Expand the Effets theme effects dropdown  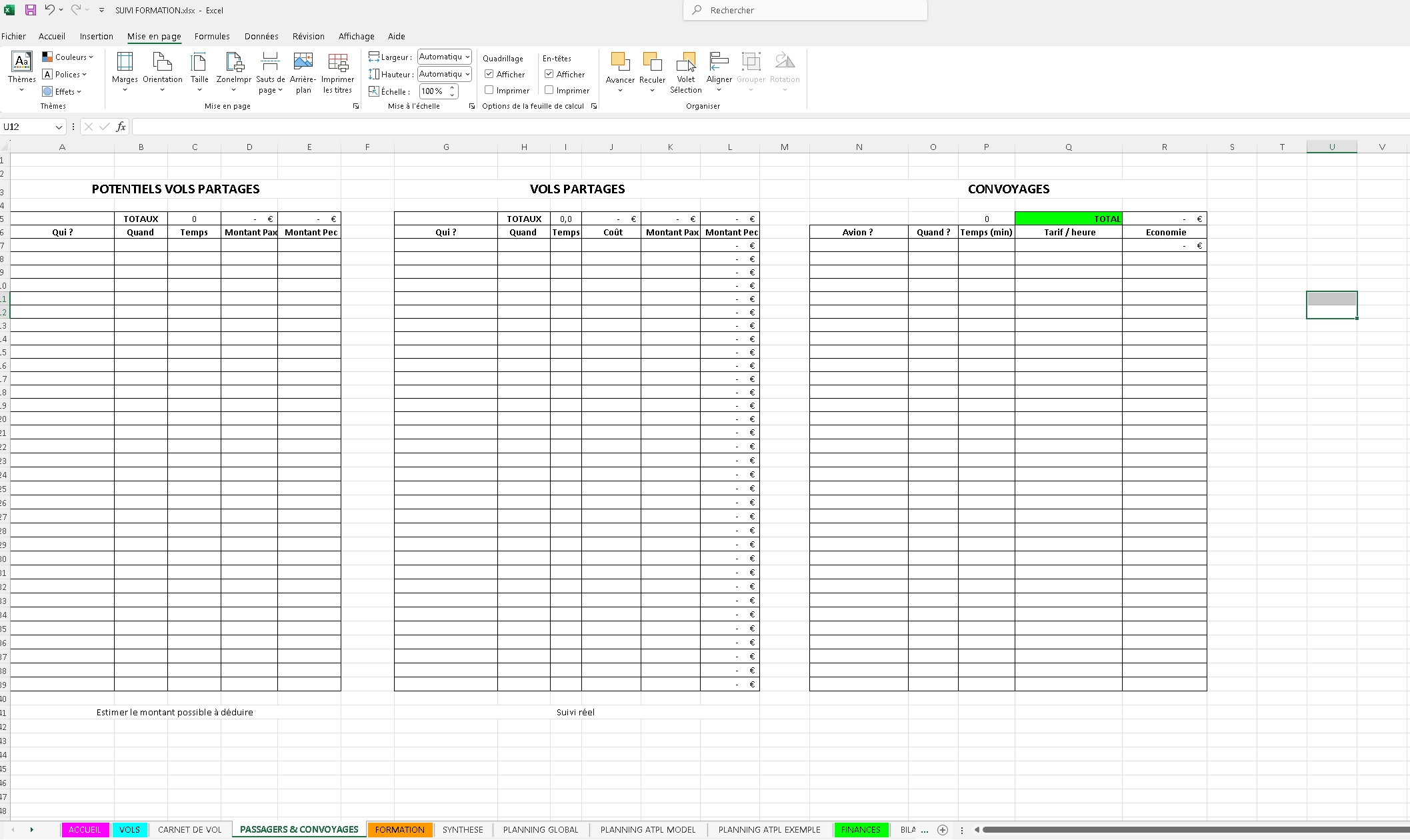tap(62, 91)
